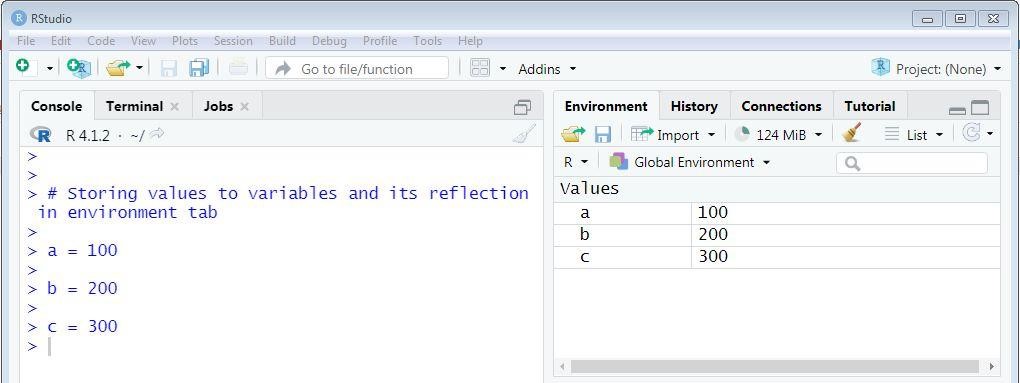Switch to the Jobs tab
This screenshot has width=1020, height=383.
218,106
